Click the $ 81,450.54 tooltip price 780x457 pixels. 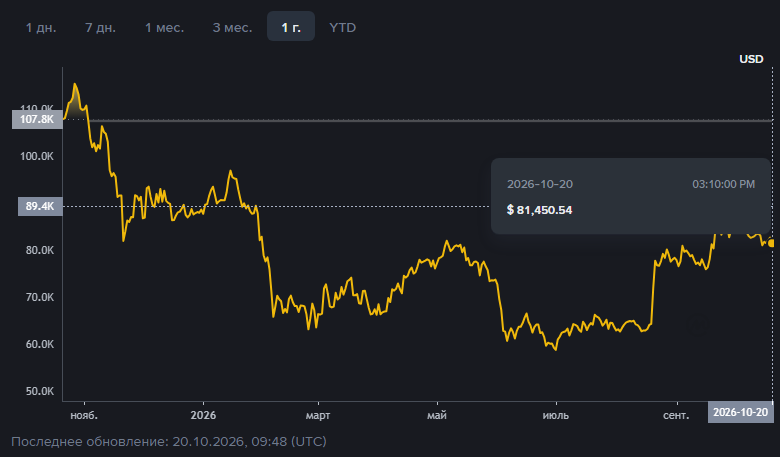click(540, 210)
